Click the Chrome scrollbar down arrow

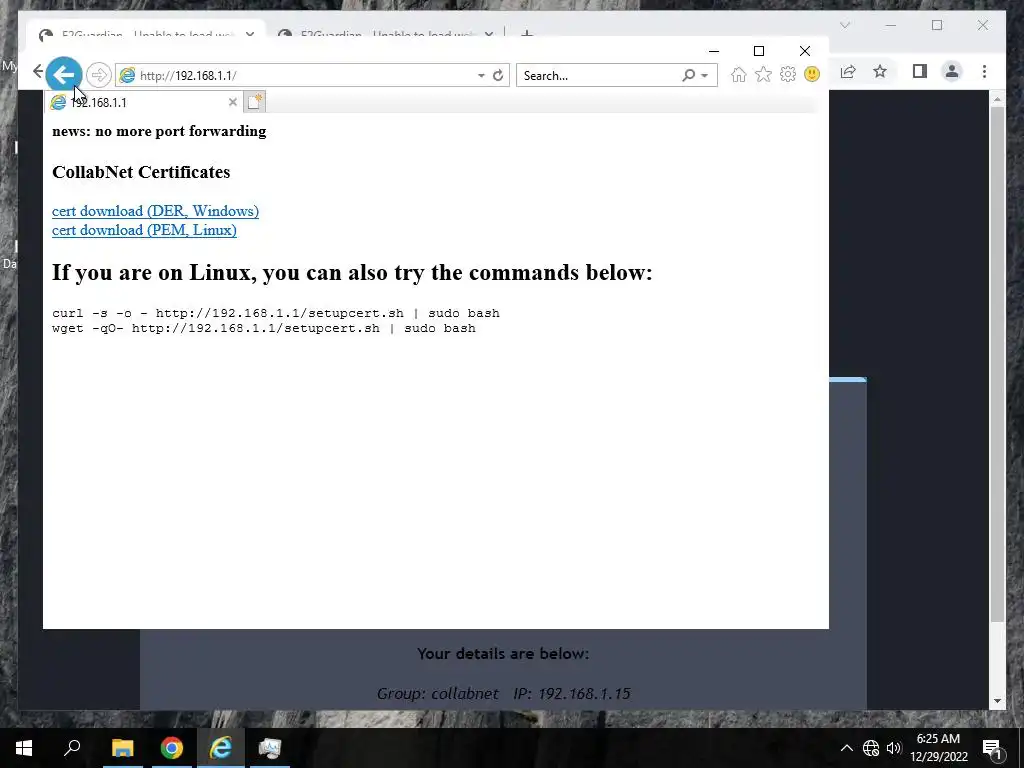[x=997, y=701]
